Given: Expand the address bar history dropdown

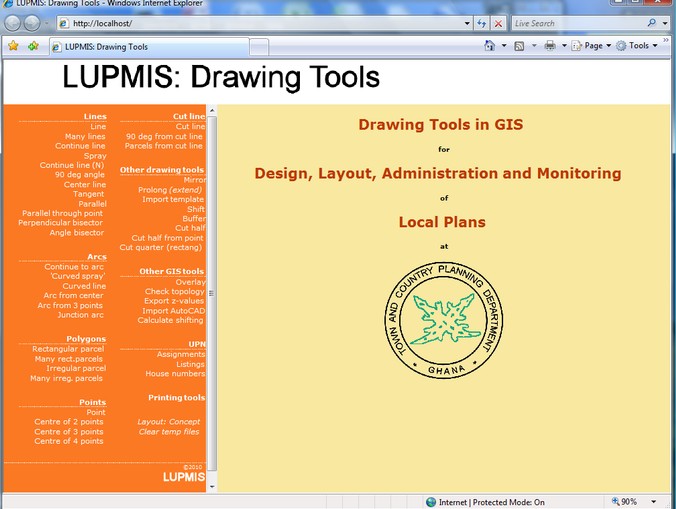Looking at the screenshot, I should coord(466,23).
